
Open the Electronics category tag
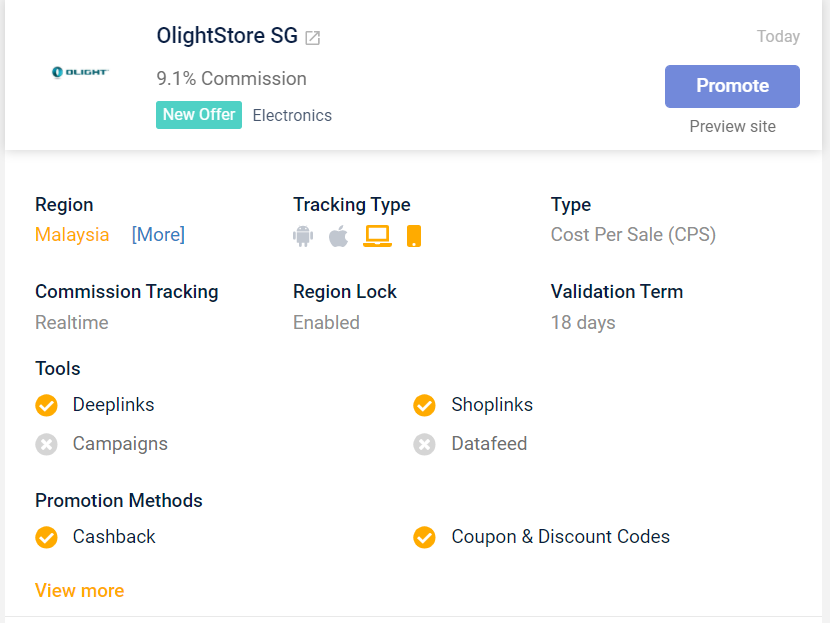(x=292, y=115)
